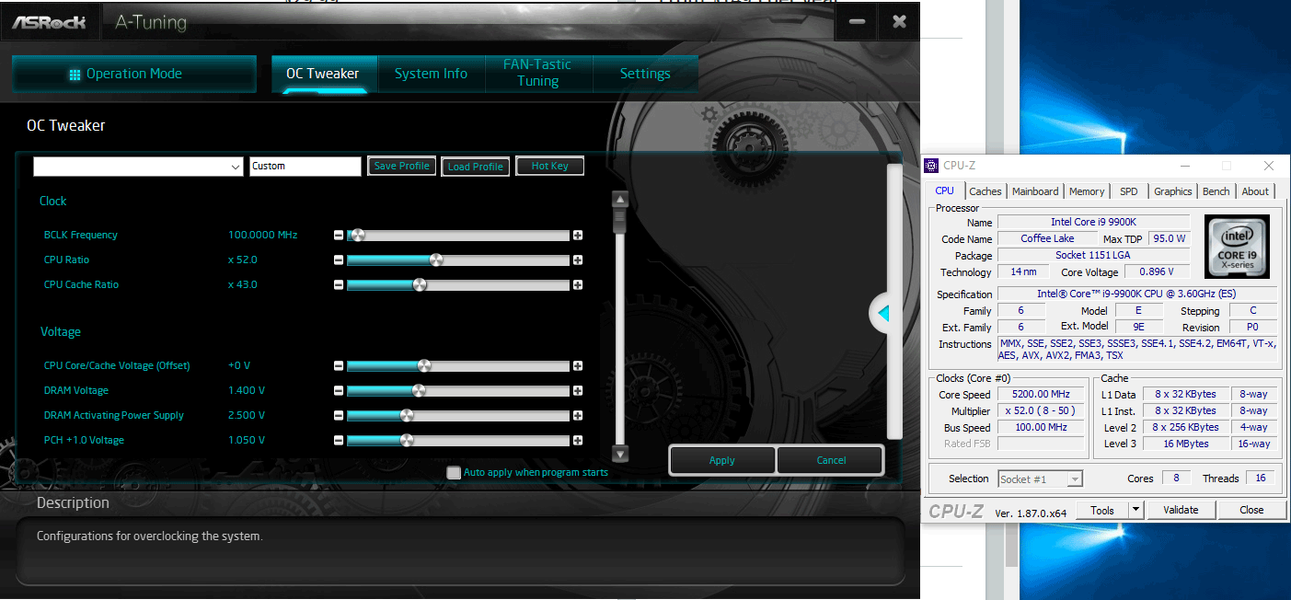This screenshot has width=1291, height=600.
Task: Click the DRAM Activating Power Supply slider handle
Action: click(406, 415)
